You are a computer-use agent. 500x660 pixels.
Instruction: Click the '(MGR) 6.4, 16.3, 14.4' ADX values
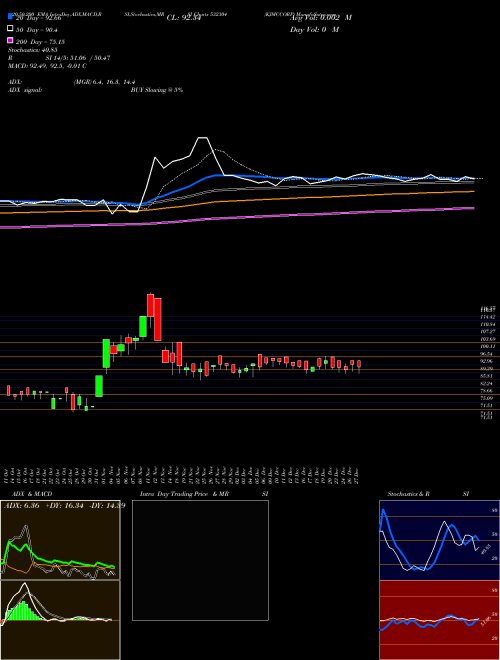click(x=104, y=83)
